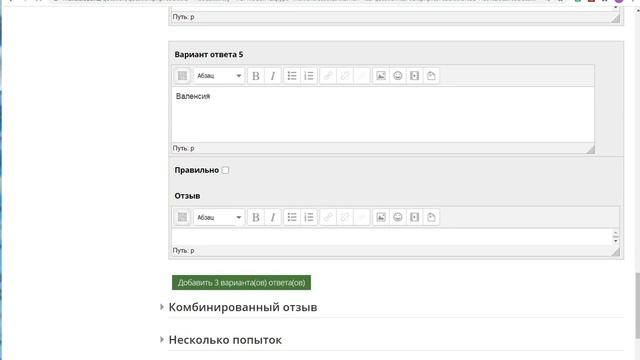
Task: Apply bold in Отзыв editor
Action: [x=256, y=217]
